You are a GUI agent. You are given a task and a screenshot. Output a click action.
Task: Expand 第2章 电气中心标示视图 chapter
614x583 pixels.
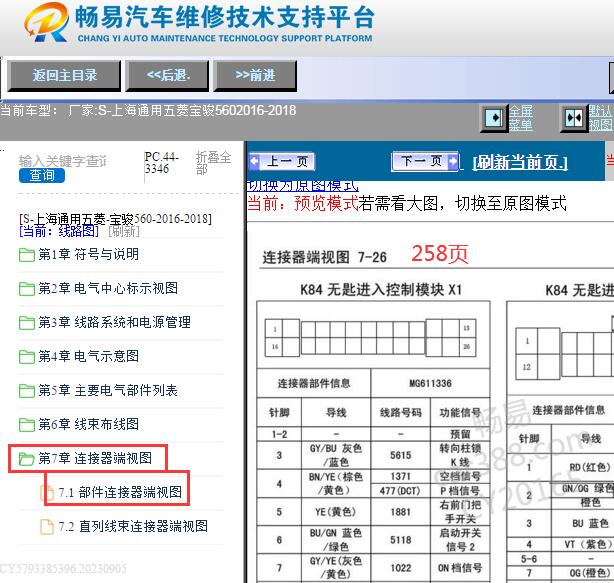pyautogui.click(x=108, y=289)
